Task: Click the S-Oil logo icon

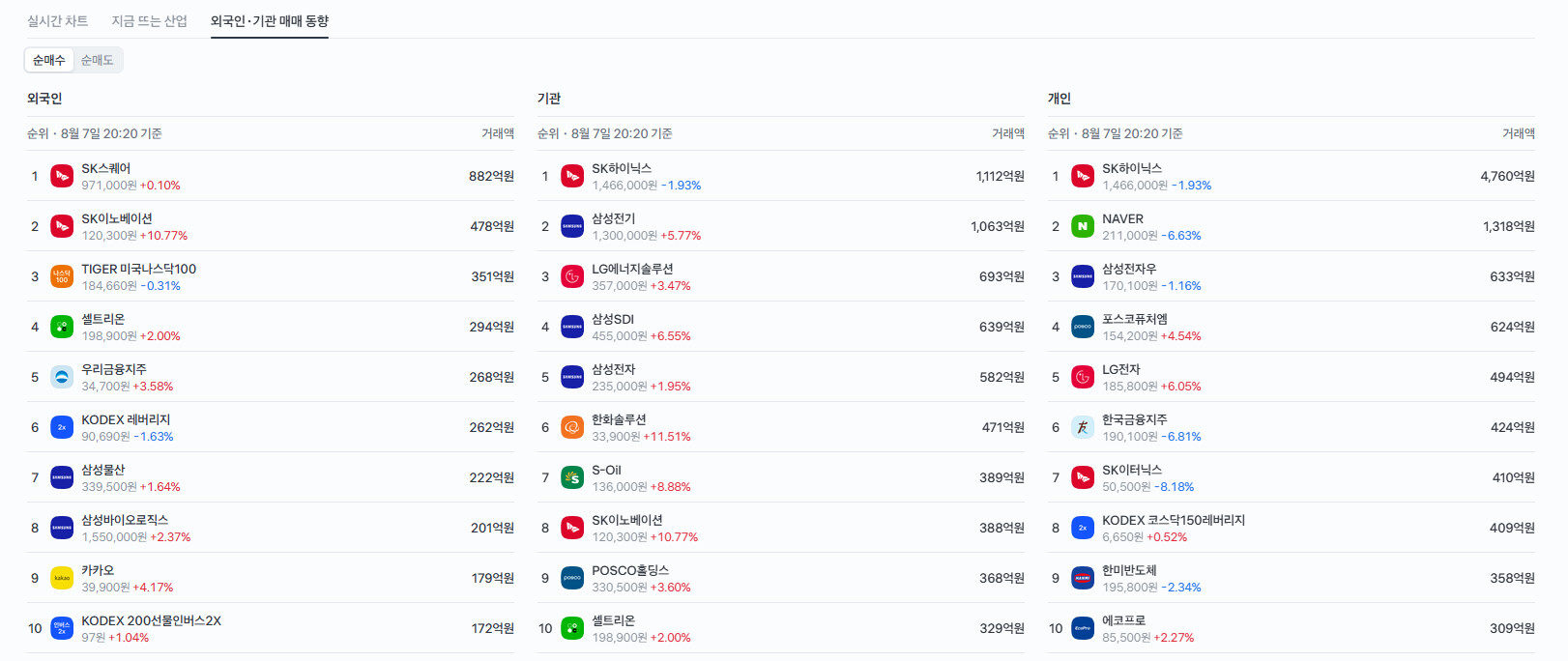Action: (x=572, y=477)
